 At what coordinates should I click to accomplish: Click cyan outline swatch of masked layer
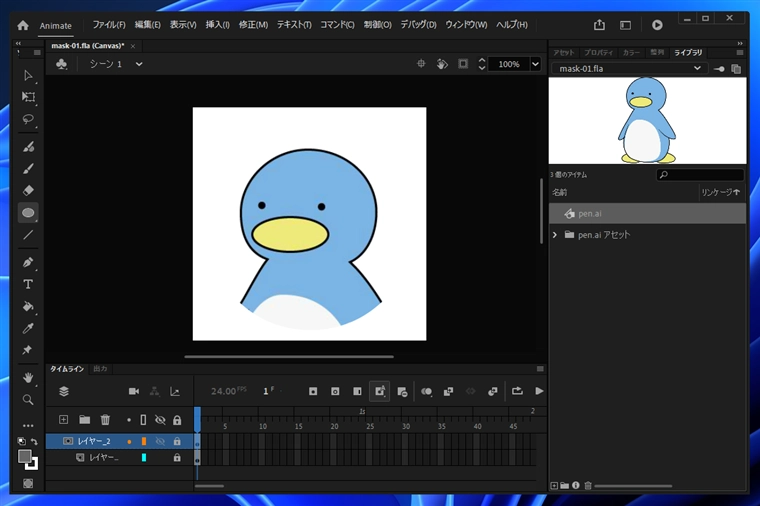click(144, 457)
